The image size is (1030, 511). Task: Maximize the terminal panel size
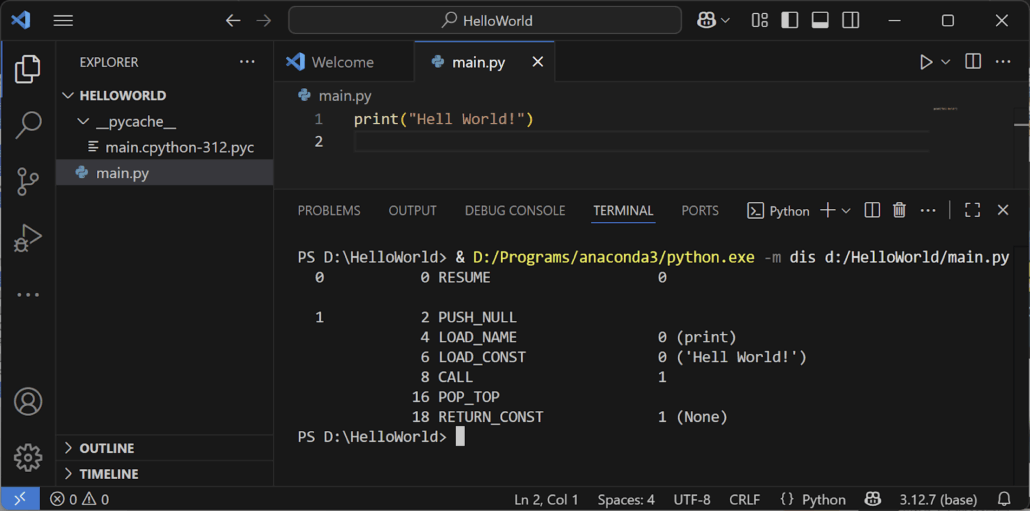[x=972, y=210]
